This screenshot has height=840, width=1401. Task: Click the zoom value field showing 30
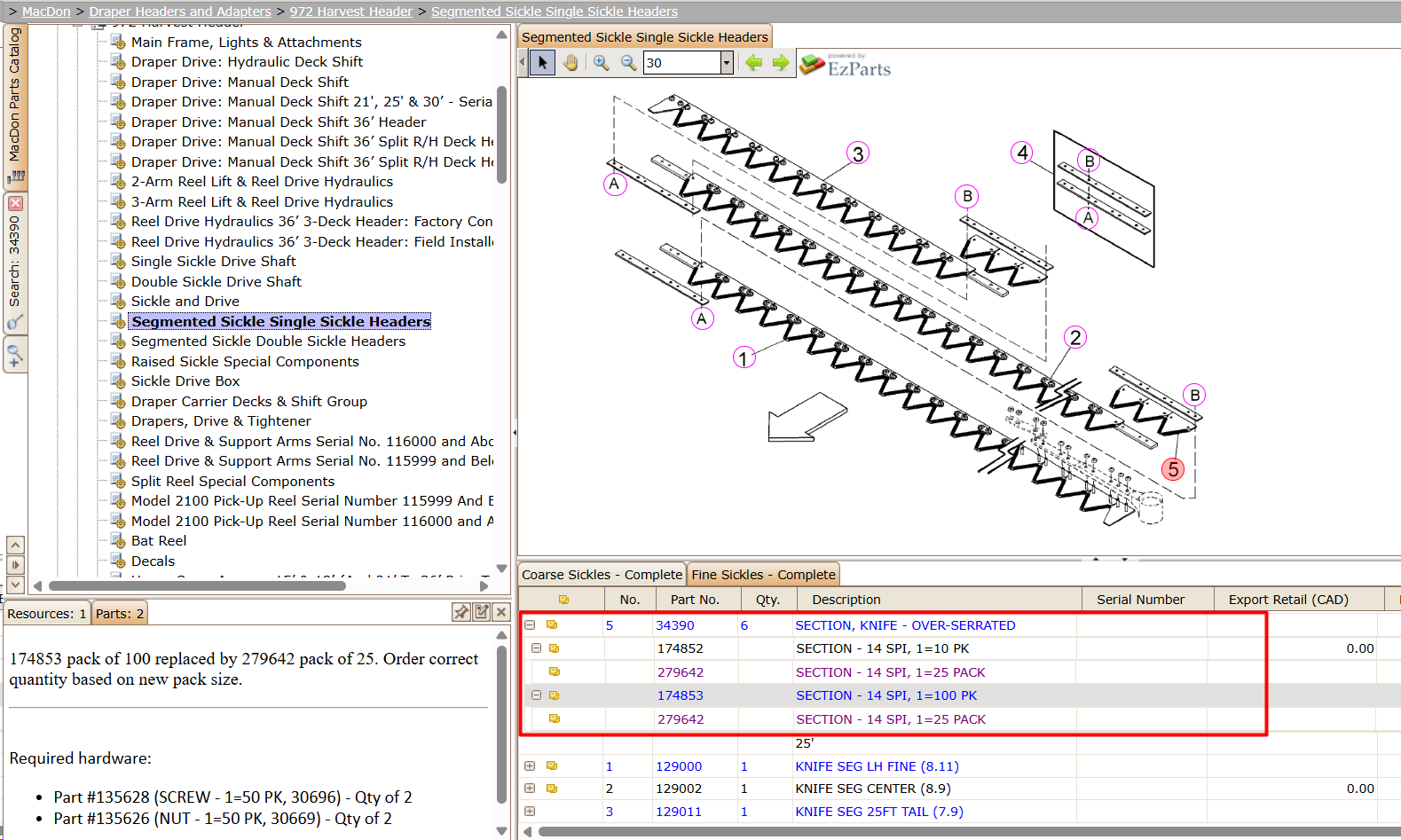point(681,63)
